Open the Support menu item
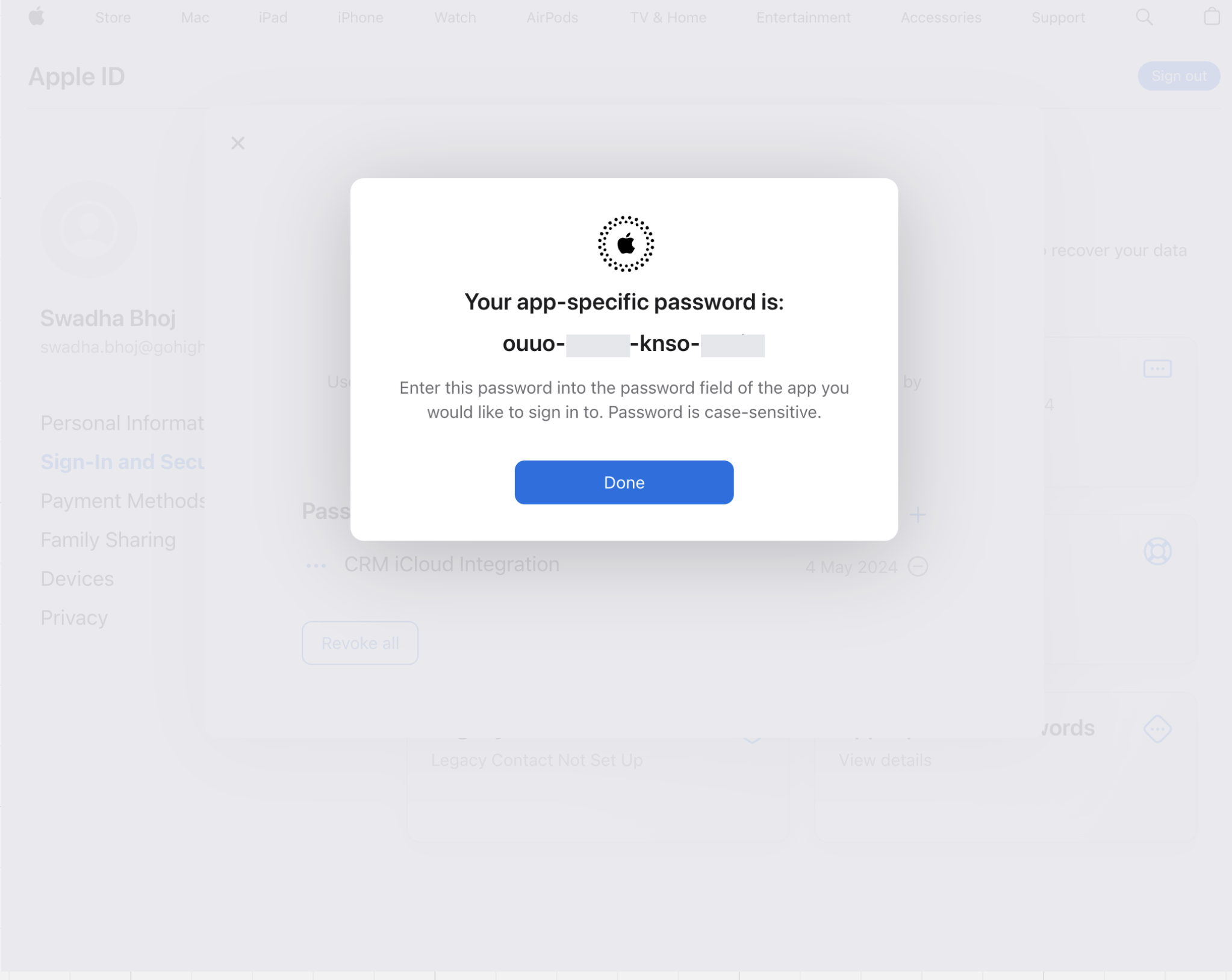Image resolution: width=1232 pixels, height=980 pixels. coord(1058,17)
